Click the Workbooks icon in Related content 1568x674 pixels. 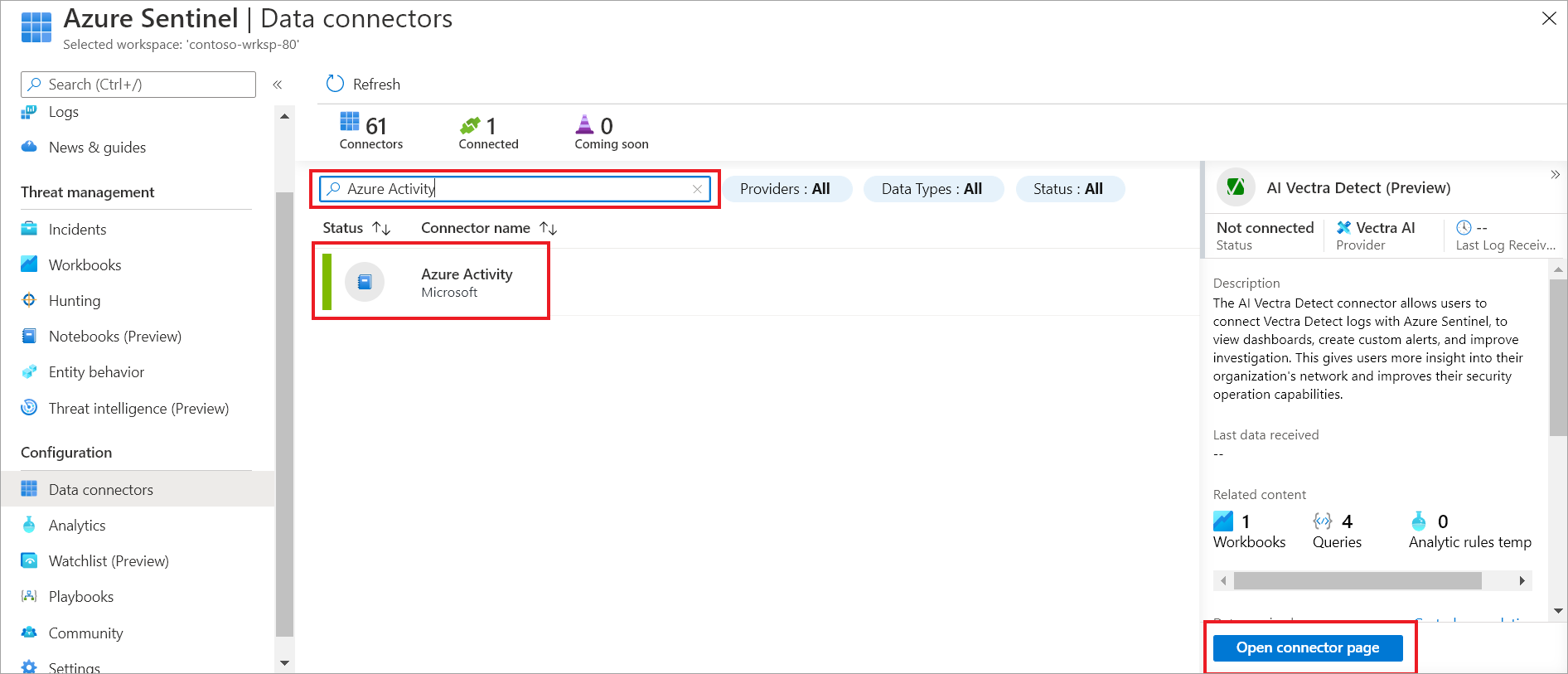(x=1223, y=521)
